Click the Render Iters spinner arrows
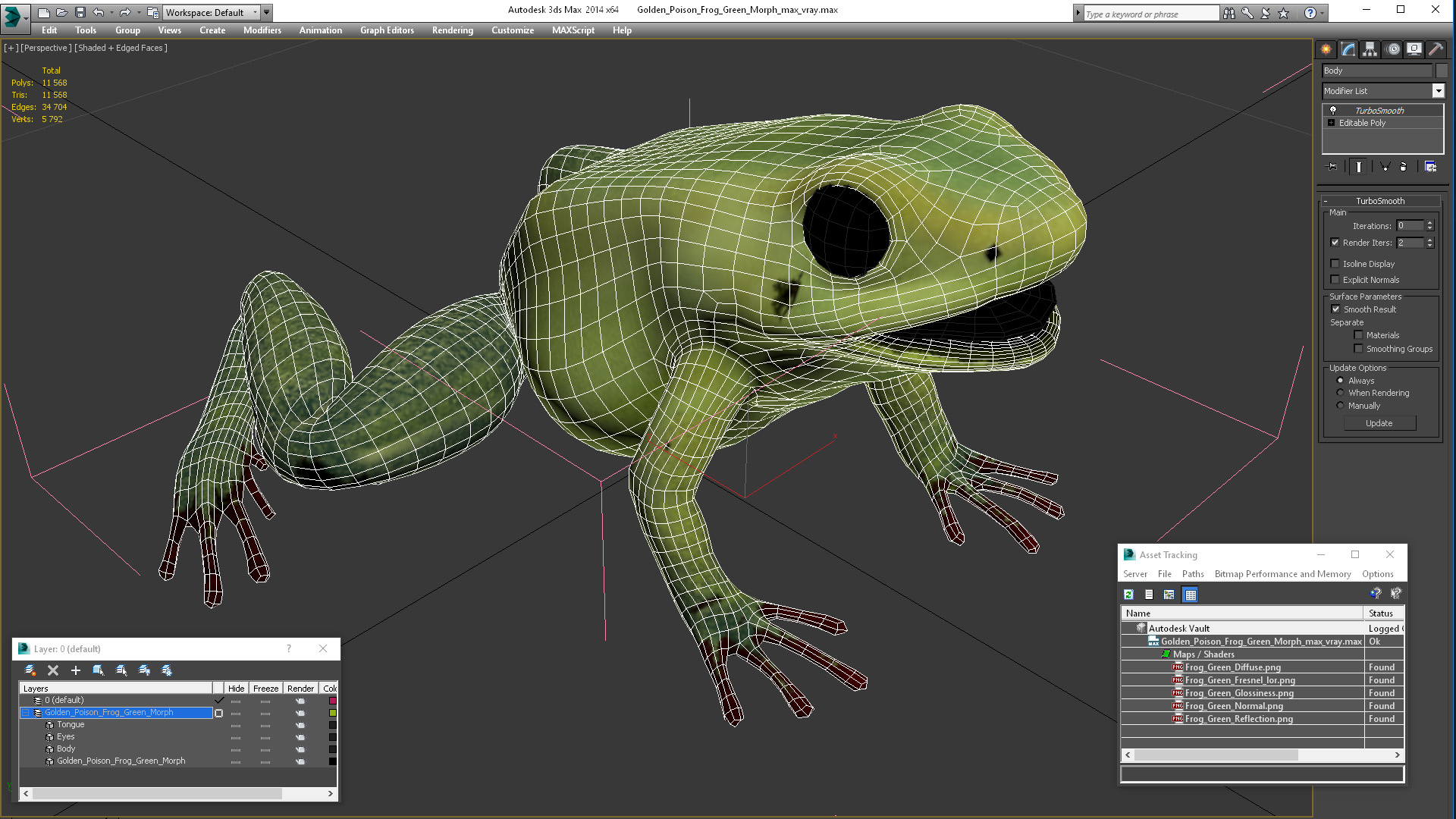 (x=1429, y=243)
